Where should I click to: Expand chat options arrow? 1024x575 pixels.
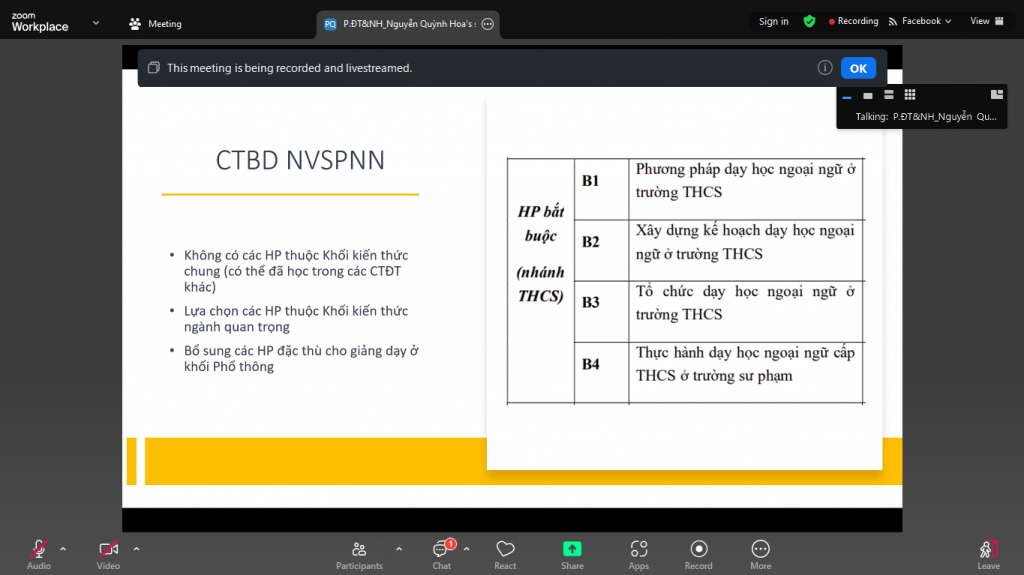(466, 550)
